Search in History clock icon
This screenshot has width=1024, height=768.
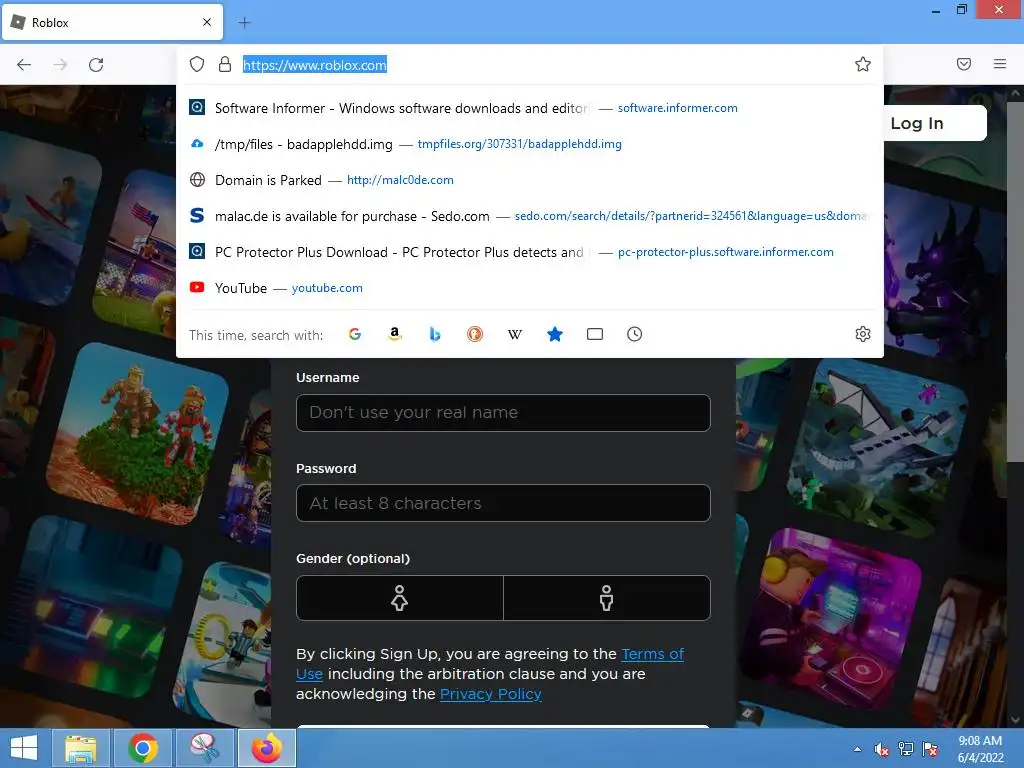[634, 334]
